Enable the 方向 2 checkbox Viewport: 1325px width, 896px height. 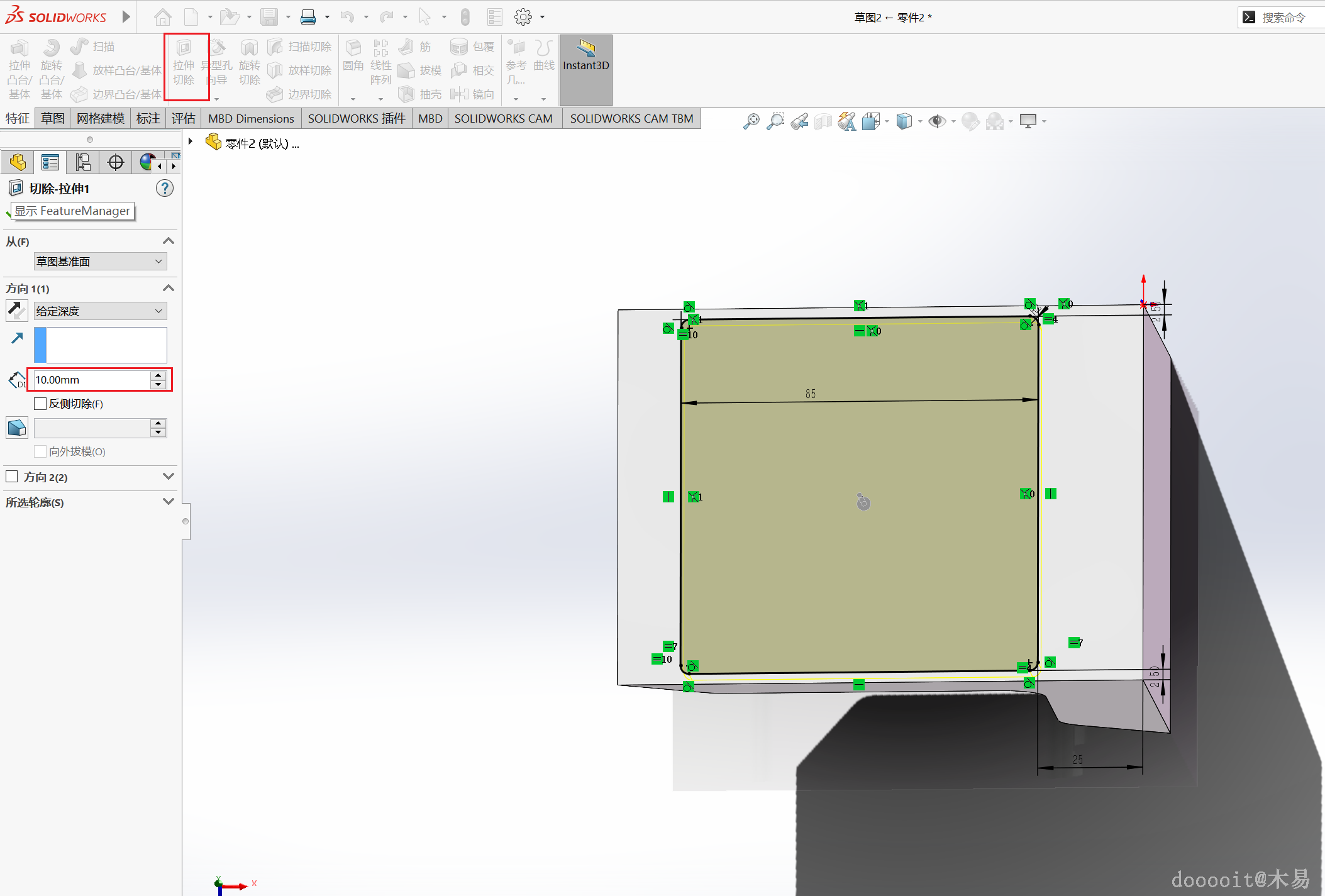12,477
